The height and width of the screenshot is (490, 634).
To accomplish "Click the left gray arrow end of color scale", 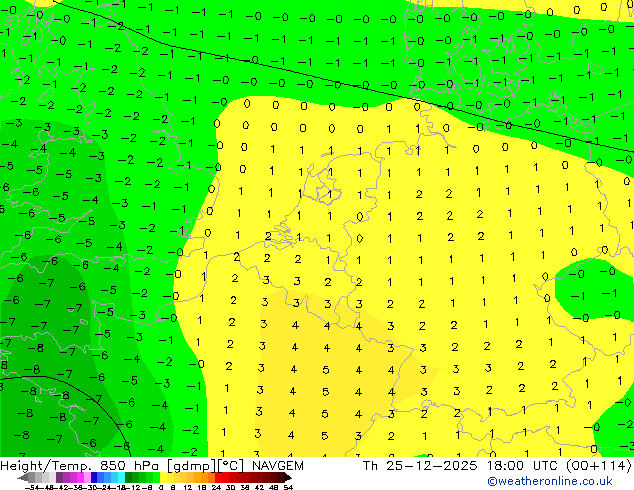I will [23, 477].
